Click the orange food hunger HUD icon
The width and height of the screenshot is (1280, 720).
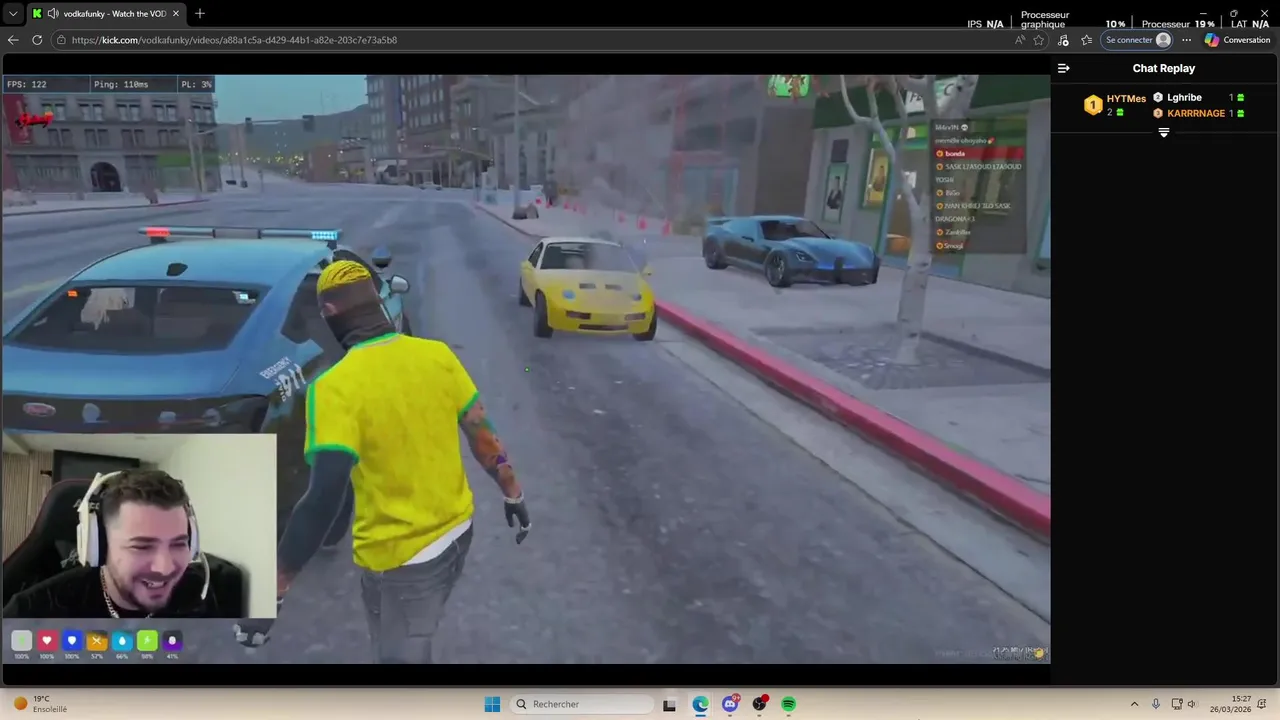click(x=97, y=641)
